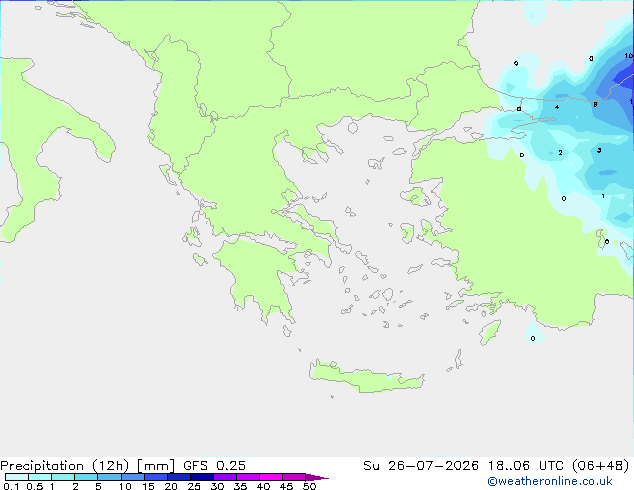Image resolution: width=634 pixels, height=490 pixels.
Task: Click the precipitation value '9' over Black Sea
Action: point(516,63)
